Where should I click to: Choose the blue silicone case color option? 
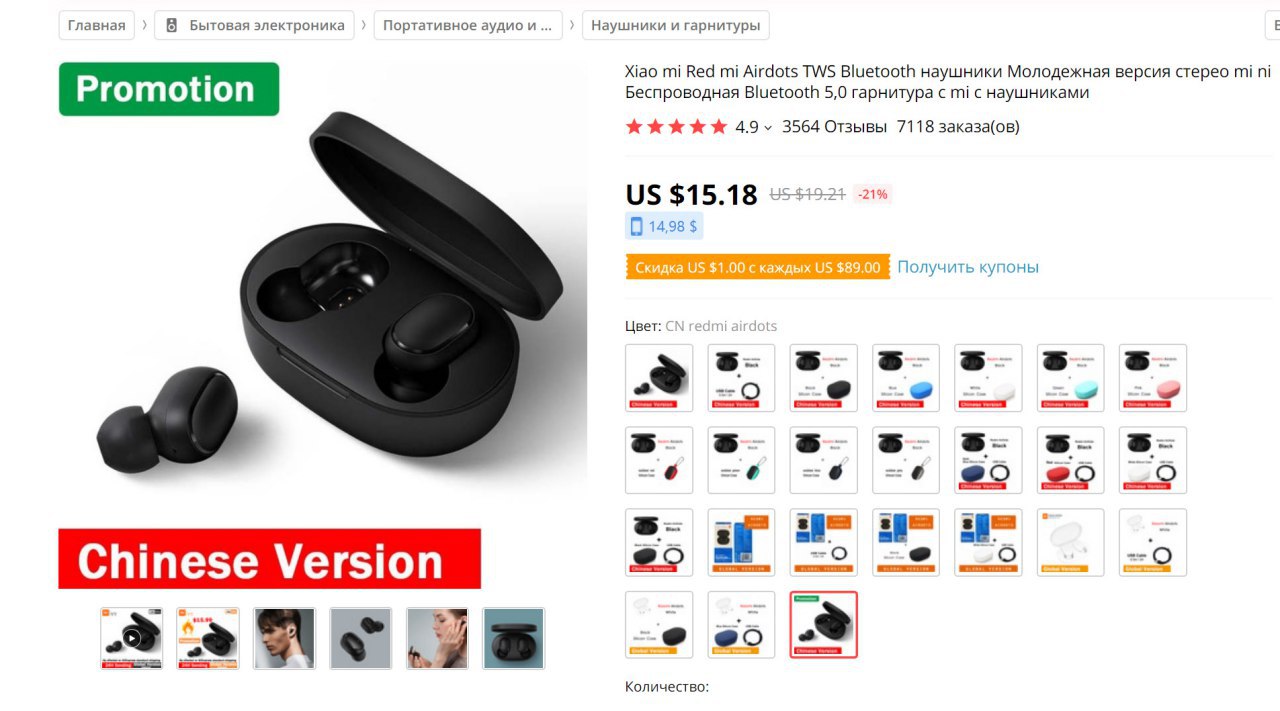click(906, 378)
